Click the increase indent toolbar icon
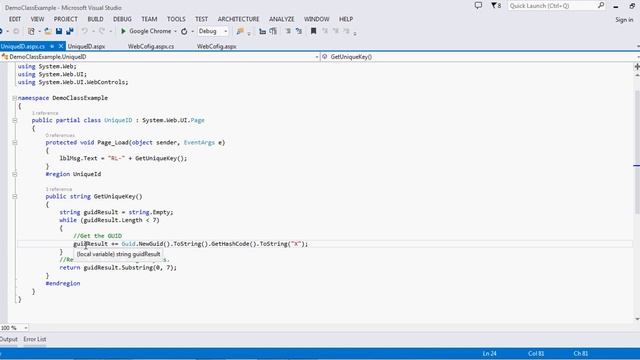This screenshot has width=640, height=360. pos(273,31)
